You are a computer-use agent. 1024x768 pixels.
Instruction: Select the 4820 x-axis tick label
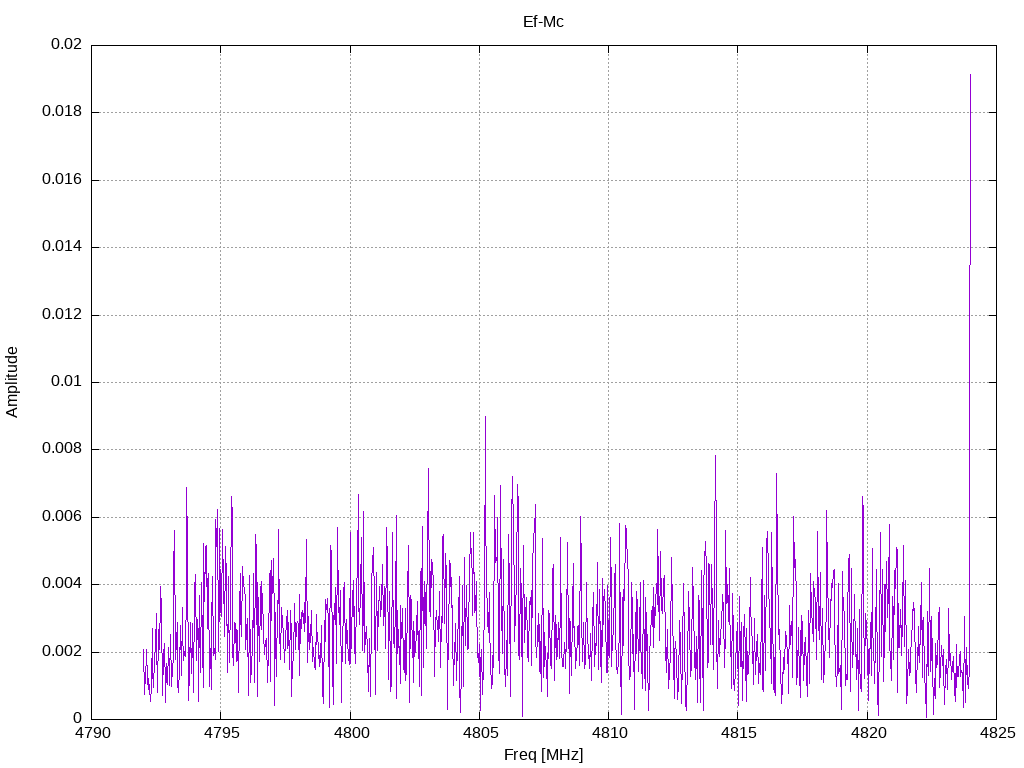pyautogui.click(x=867, y=733)
